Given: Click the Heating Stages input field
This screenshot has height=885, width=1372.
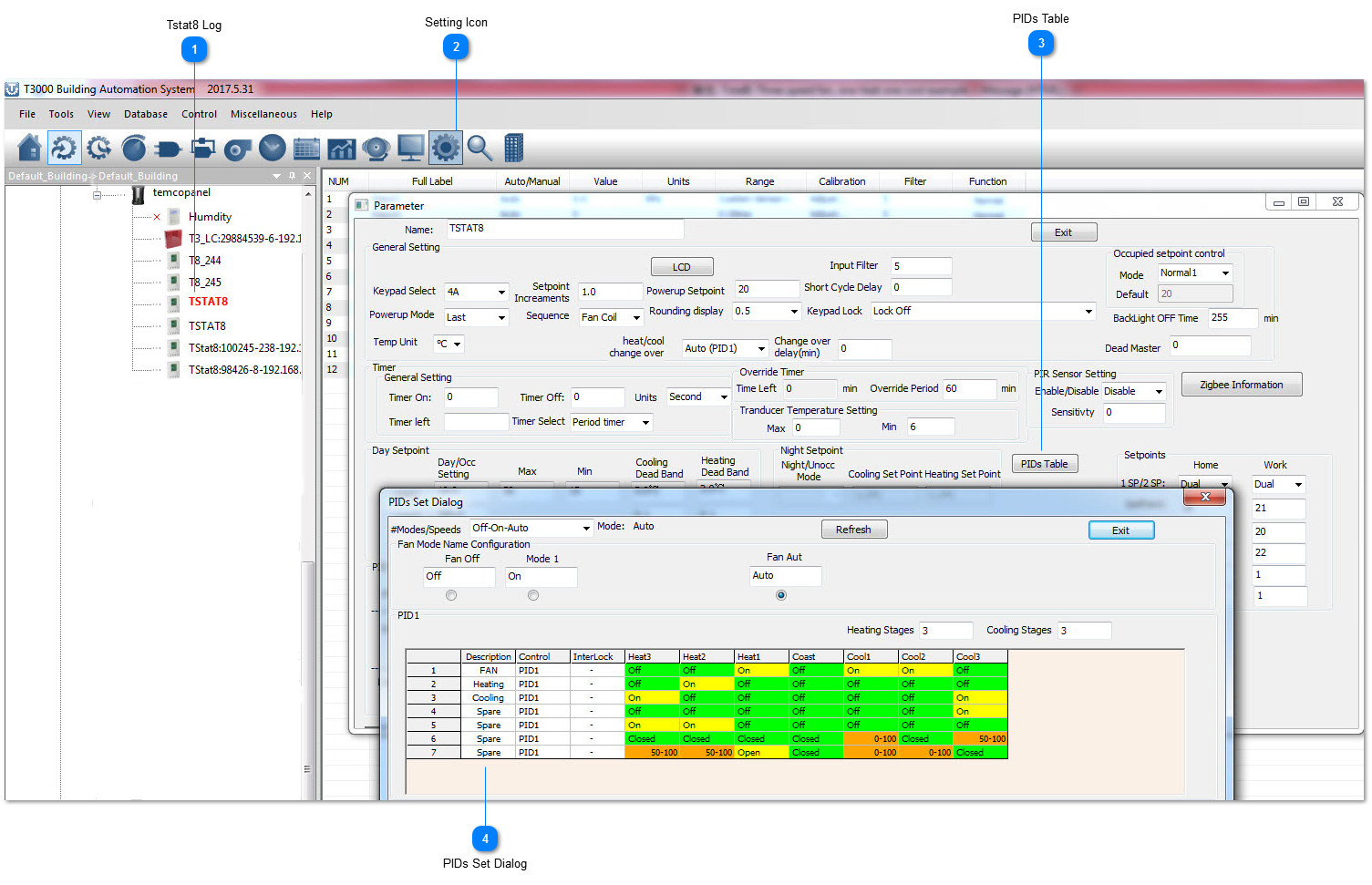Looking at the screenshot, I should [946, 631].
